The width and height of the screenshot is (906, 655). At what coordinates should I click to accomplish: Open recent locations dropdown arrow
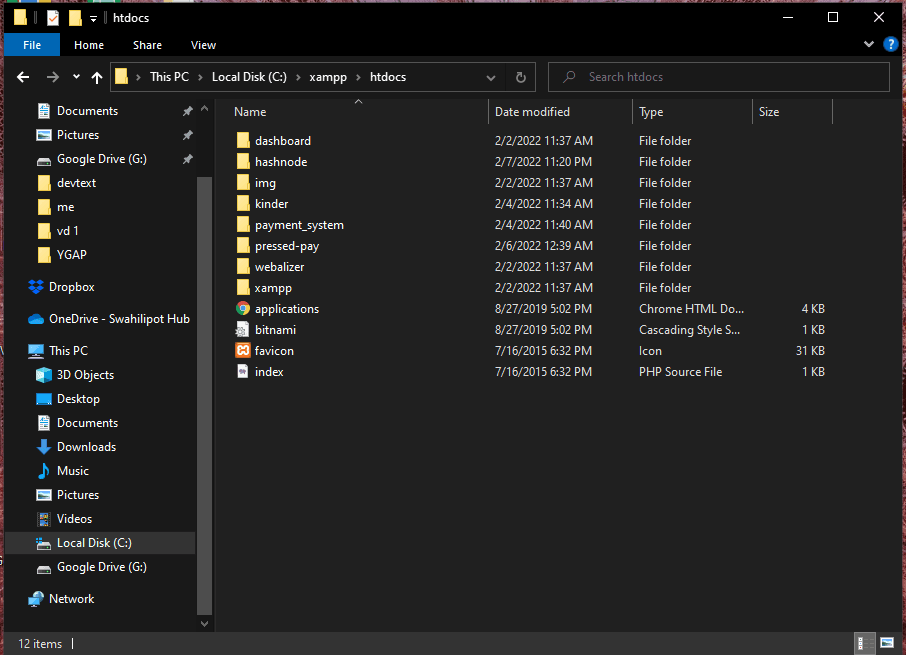pyautogui.click(x=76, y=76)
